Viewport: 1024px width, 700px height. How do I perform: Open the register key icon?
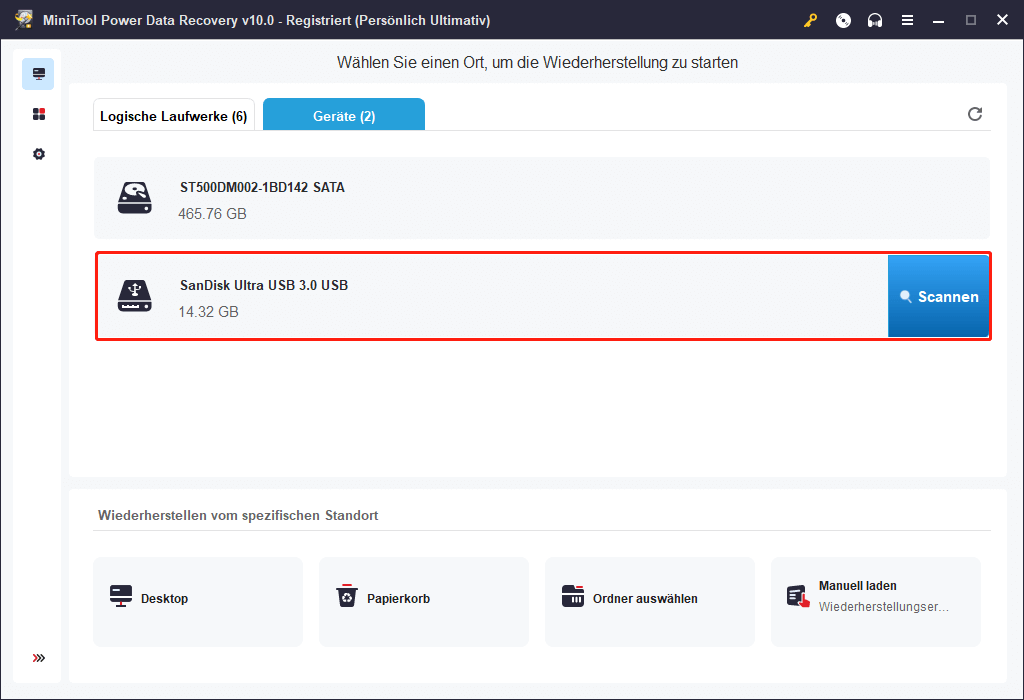click(811, 20)
